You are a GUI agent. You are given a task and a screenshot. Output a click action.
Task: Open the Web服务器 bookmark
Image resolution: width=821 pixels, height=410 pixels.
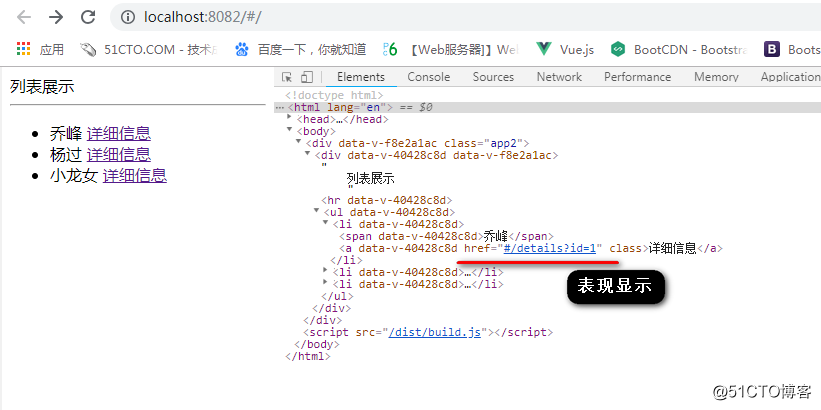(450, 49)
